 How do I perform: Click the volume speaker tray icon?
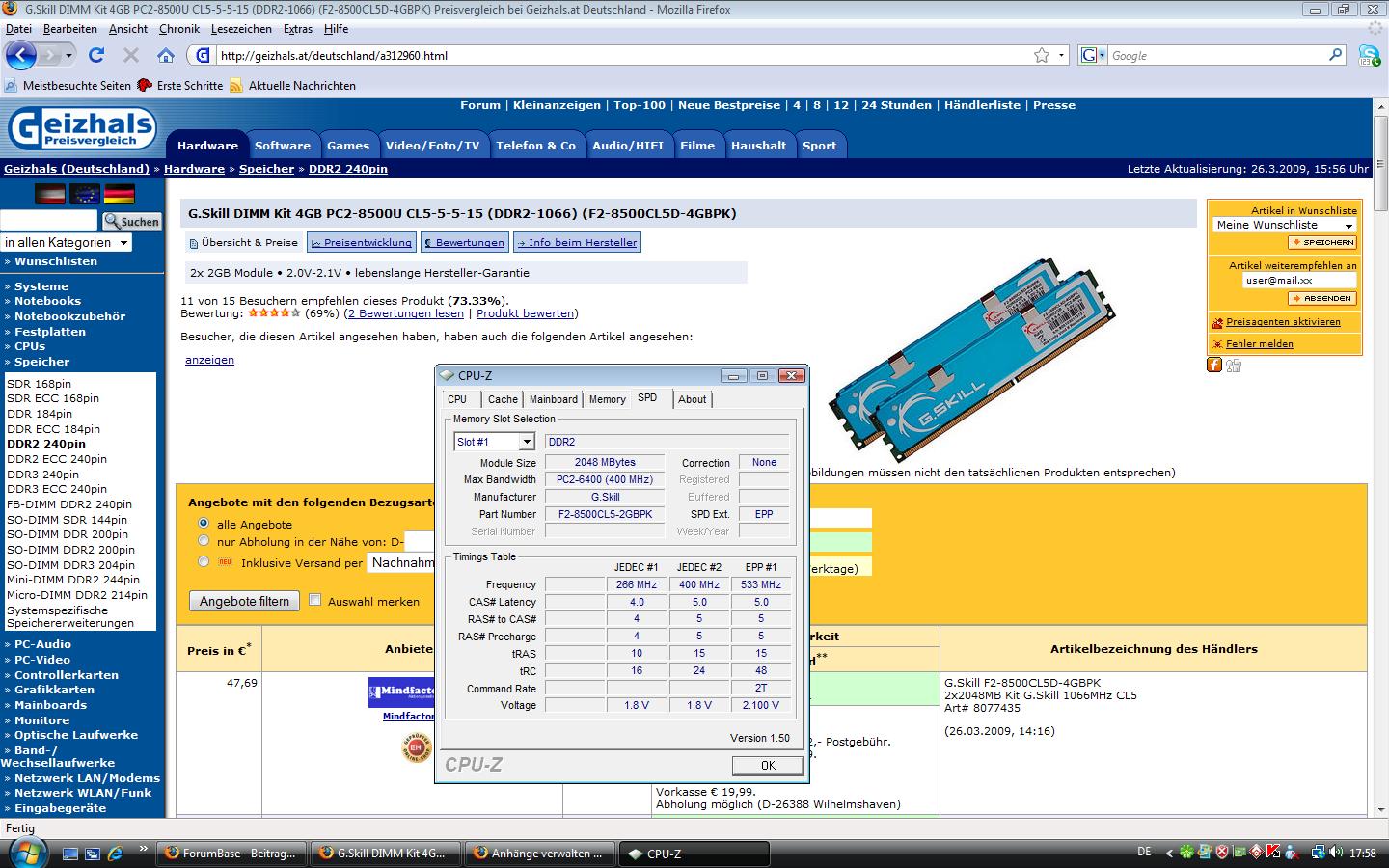[x=1336, y=853]
